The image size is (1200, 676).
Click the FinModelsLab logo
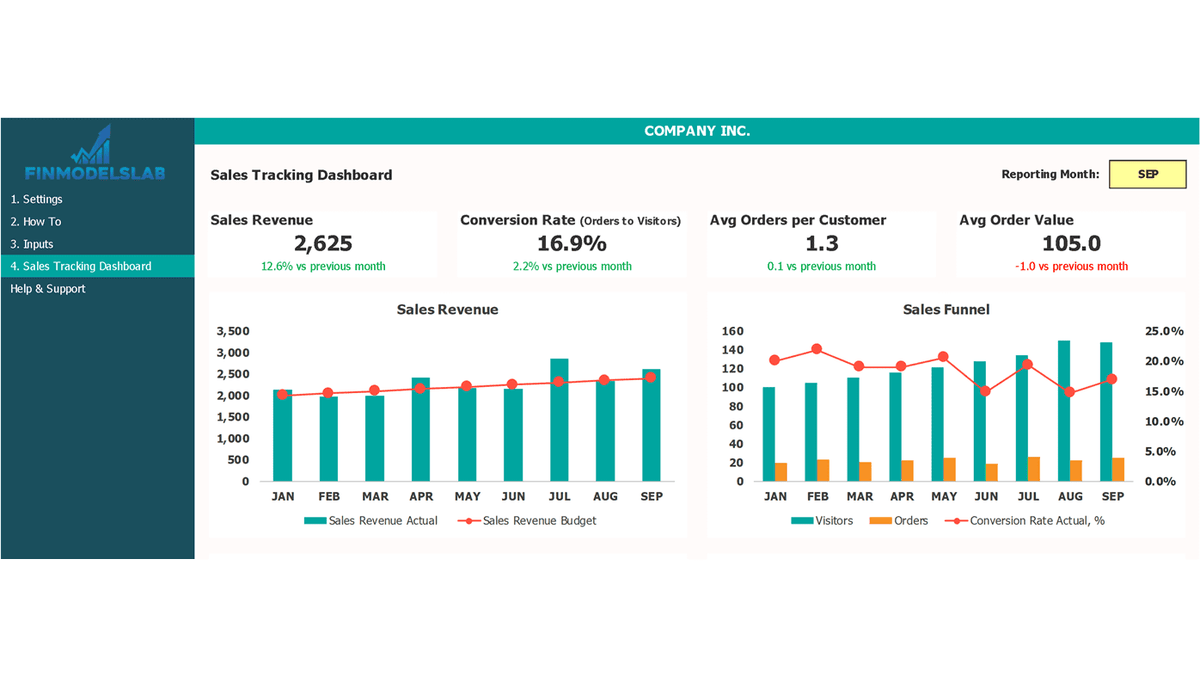point(97,154)
